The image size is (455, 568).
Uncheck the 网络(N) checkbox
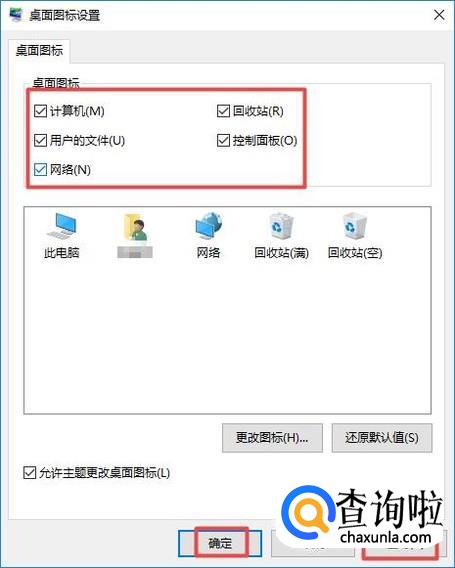coord(40,170)
